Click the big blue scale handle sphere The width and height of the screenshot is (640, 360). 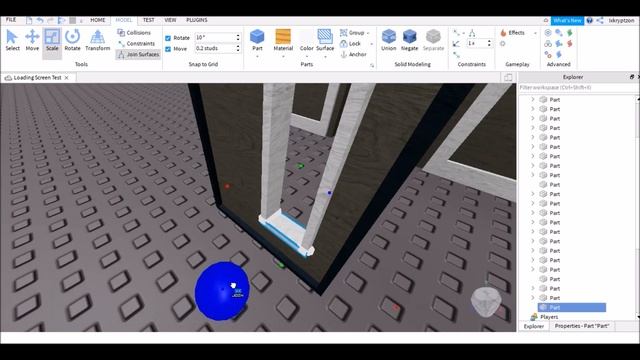(x=222, y=291)
